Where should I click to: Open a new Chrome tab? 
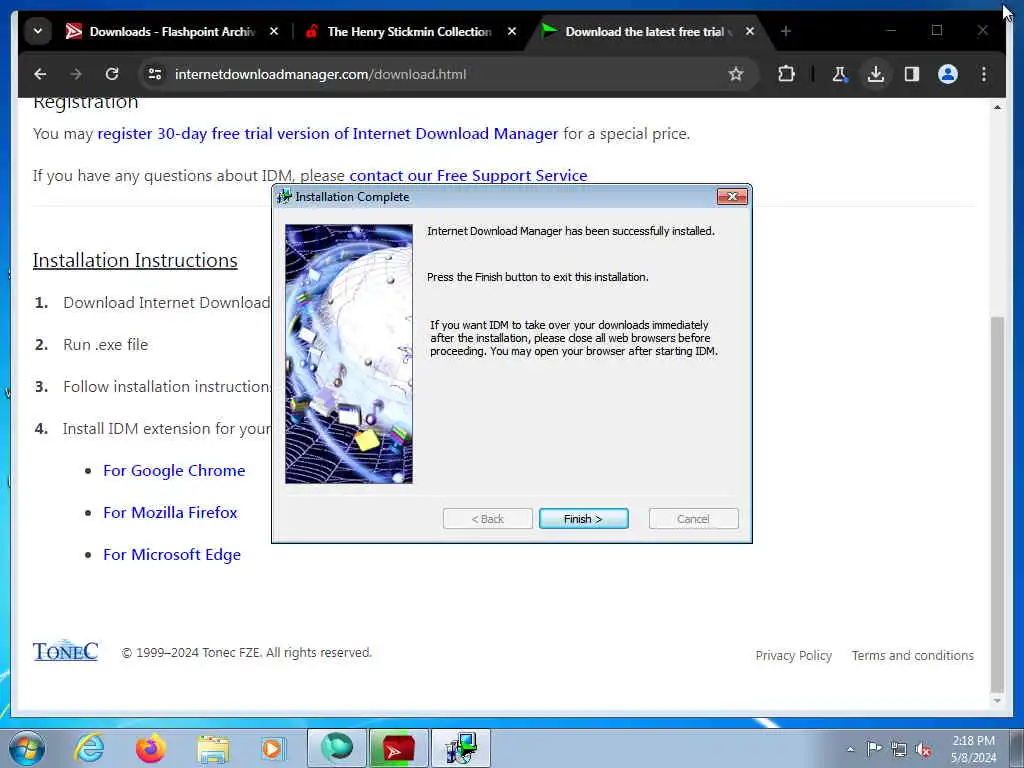[786, 31]
